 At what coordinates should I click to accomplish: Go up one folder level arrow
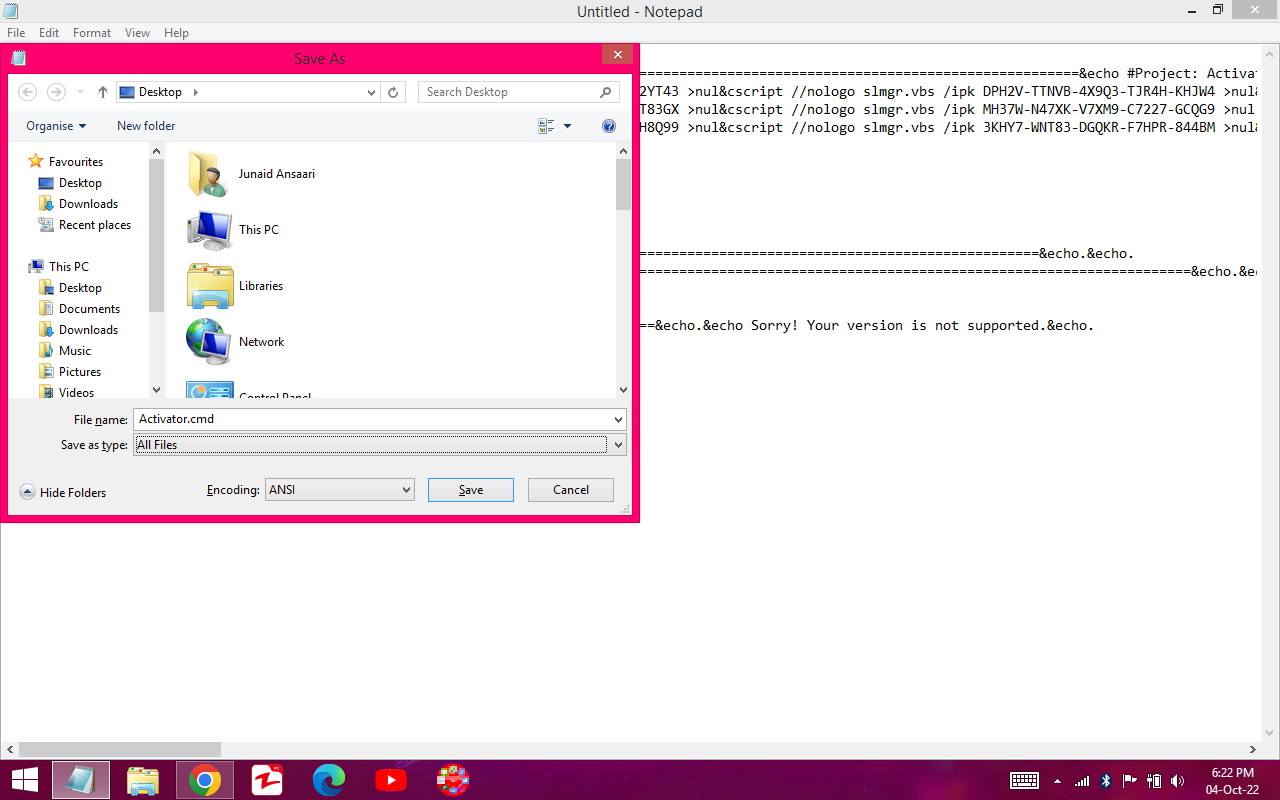pyautogui.click(x=102, y=92)
